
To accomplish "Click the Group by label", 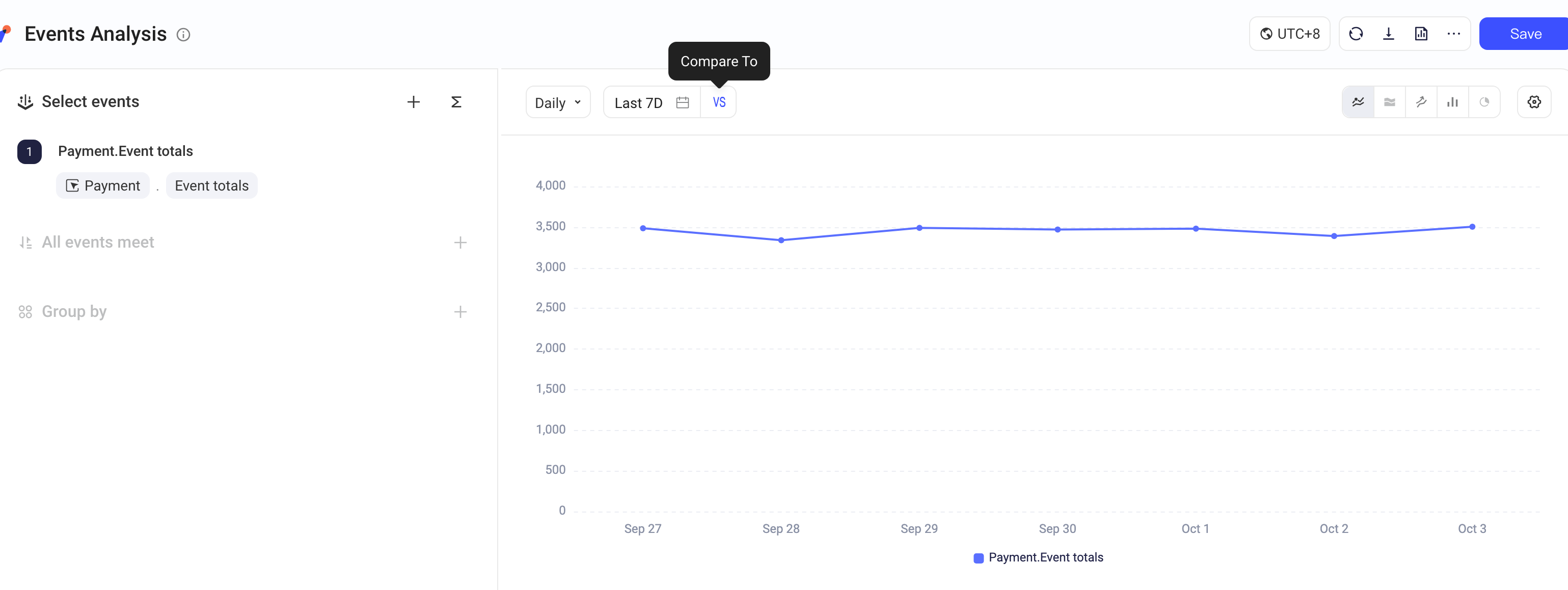I will pyautogui.click(x=74, y=312).
